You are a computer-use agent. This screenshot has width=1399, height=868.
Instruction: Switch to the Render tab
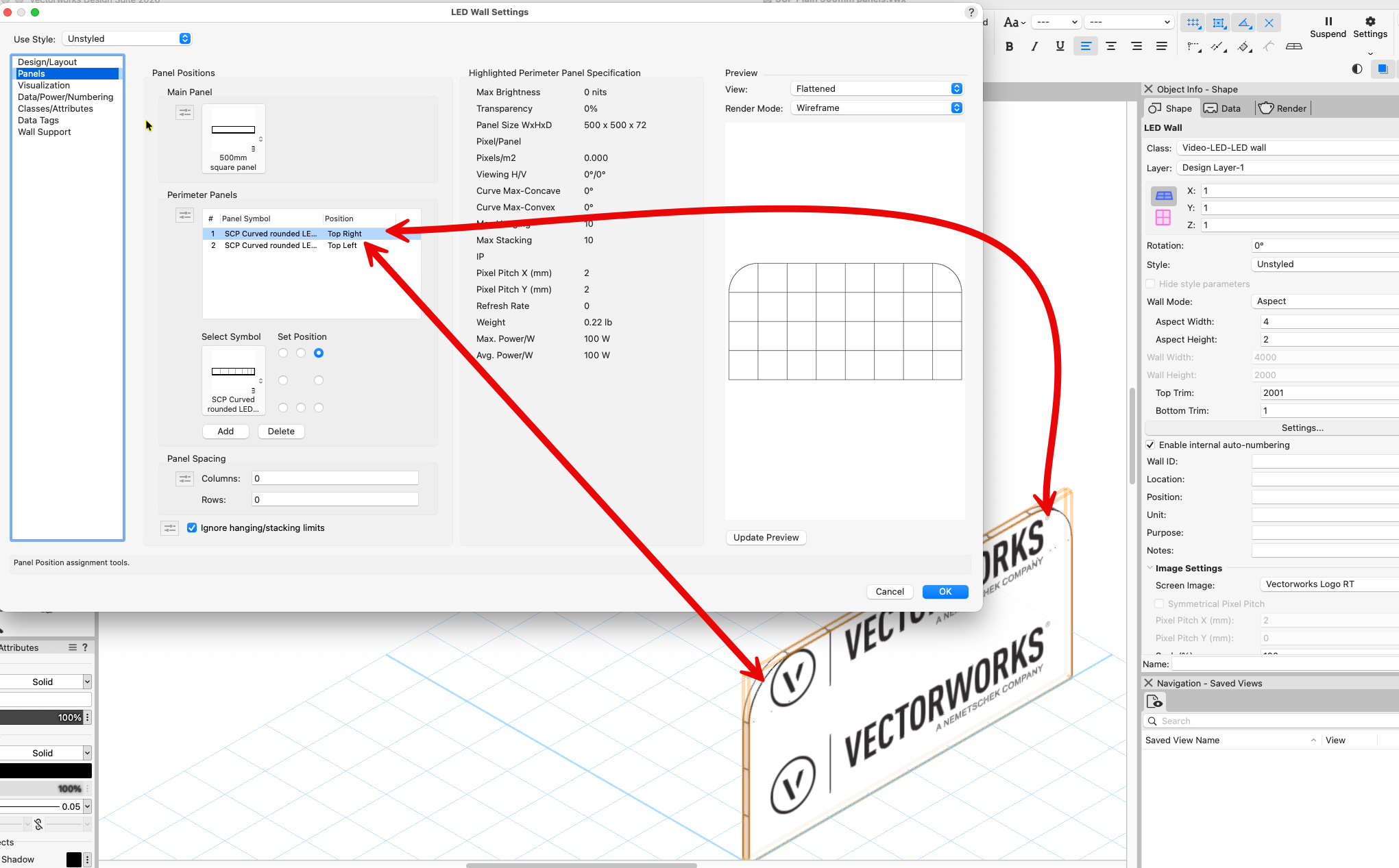pos(1283,108)
